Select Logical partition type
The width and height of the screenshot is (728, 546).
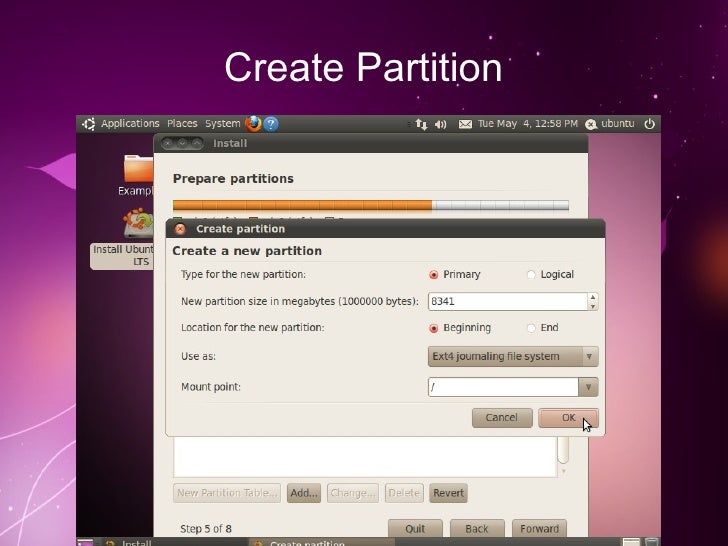coord(551,274)
